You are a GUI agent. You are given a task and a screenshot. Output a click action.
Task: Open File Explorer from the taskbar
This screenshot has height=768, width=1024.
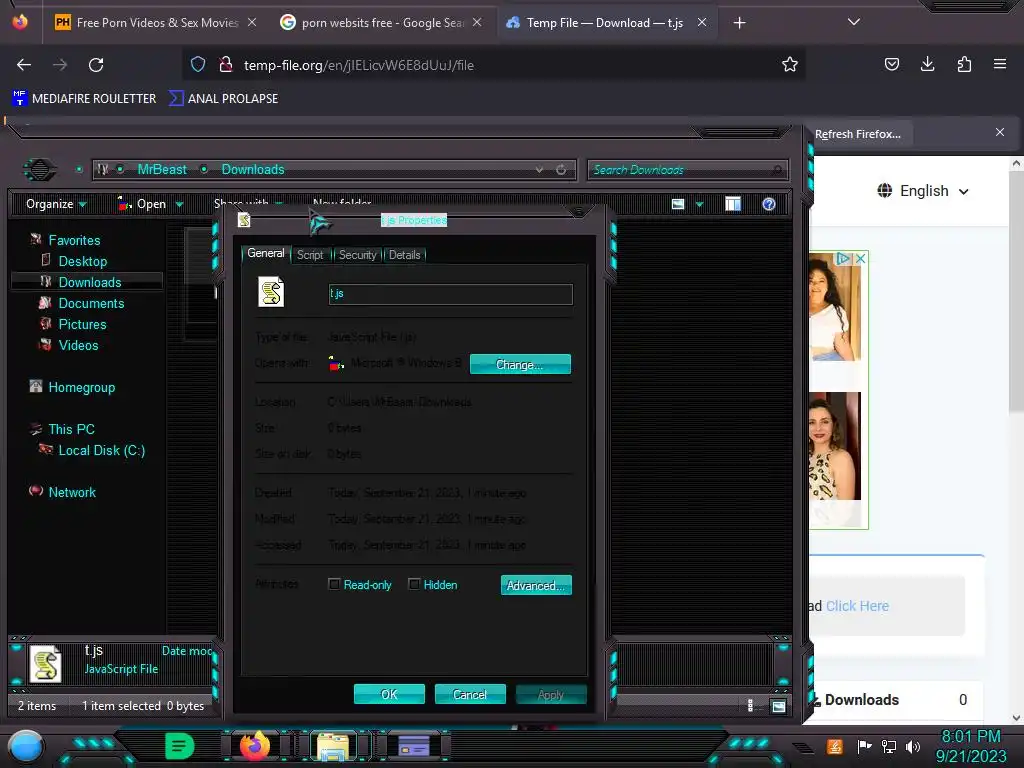pyautogui.click(x=333, y=746)
